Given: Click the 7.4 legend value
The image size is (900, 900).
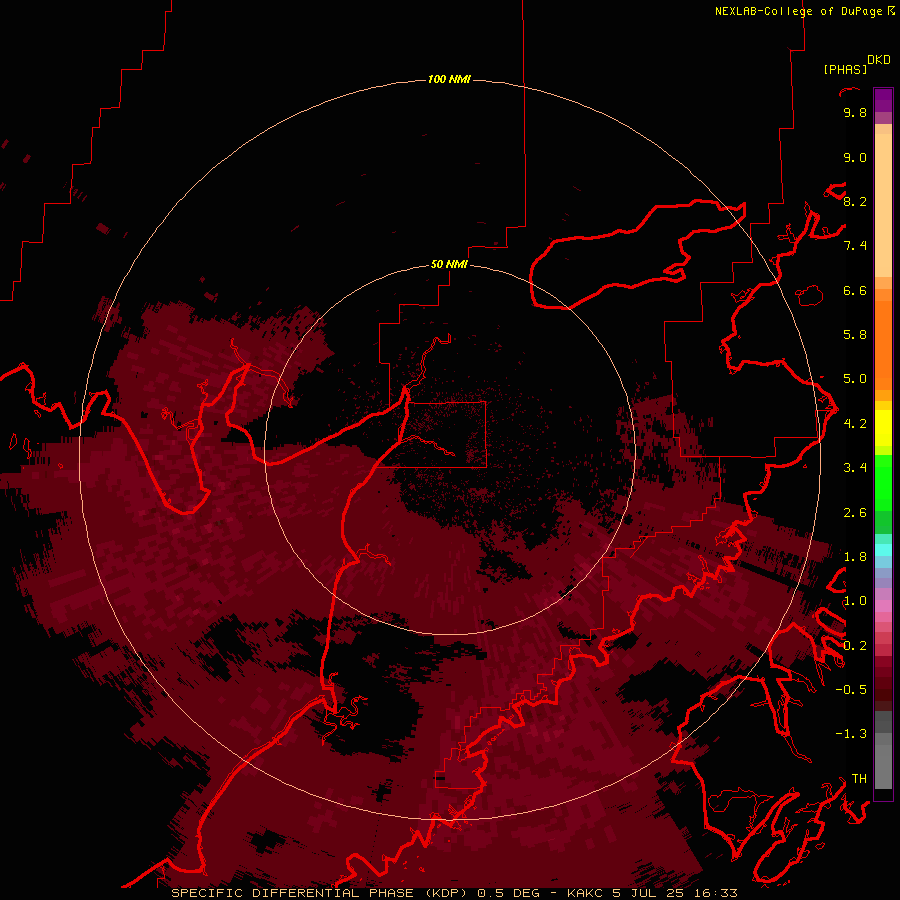Looking at the screenshot, I should click(855, 246).
